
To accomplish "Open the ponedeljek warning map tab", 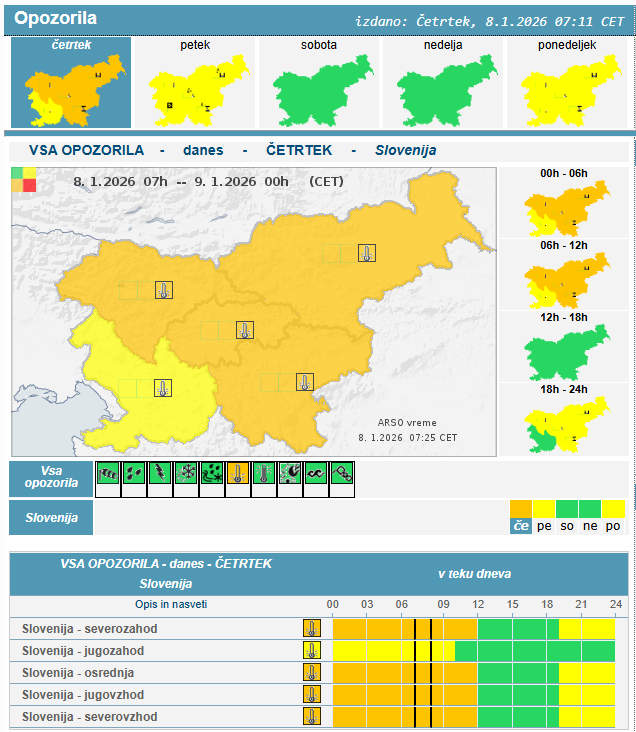I will tap(566, 83).
